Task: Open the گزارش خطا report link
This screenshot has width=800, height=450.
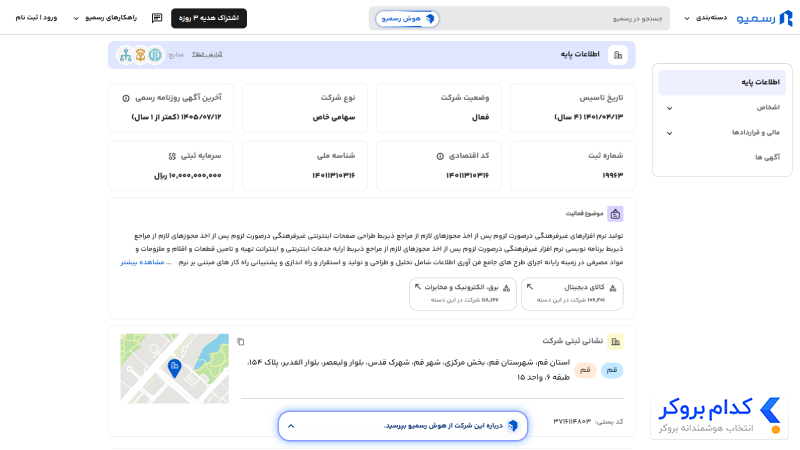Action: coord(207,55)
